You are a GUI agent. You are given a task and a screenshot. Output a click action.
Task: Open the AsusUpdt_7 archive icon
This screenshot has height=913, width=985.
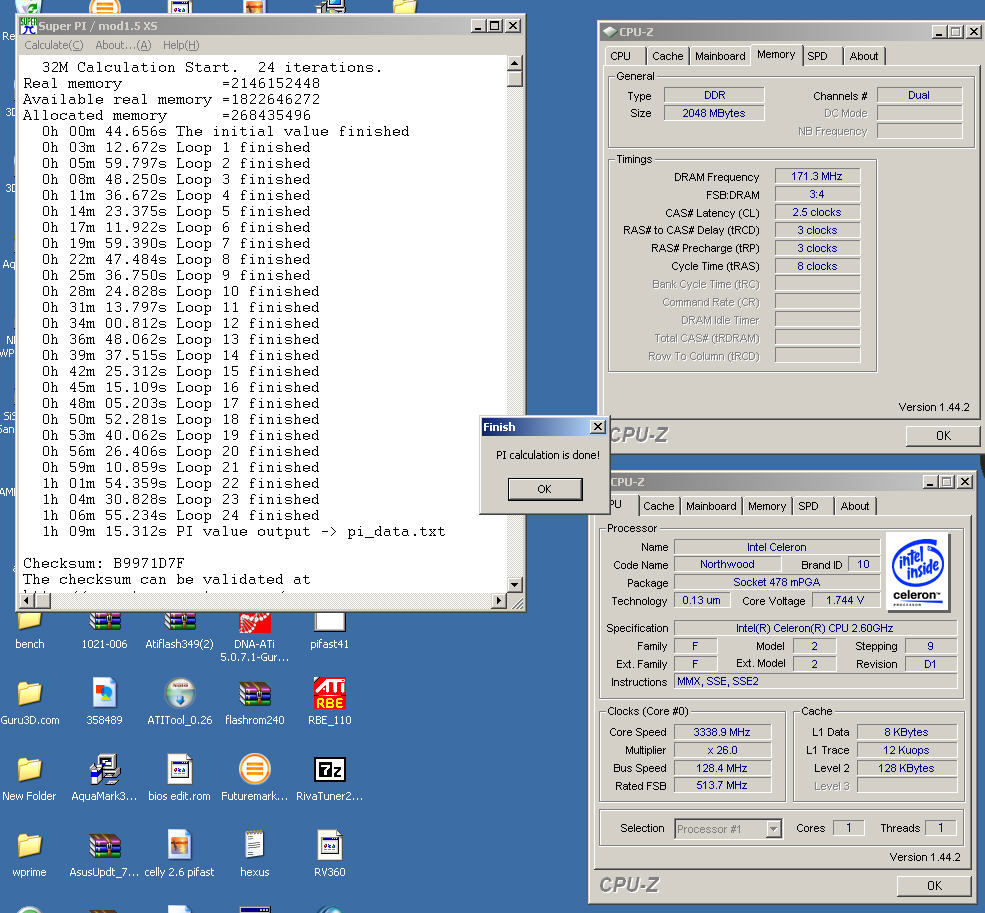click(104, 846)
